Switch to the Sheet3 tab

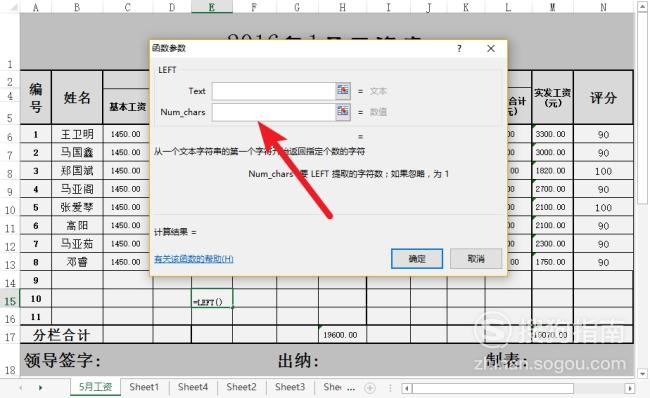pyautogui.click(x=290, y=387)
